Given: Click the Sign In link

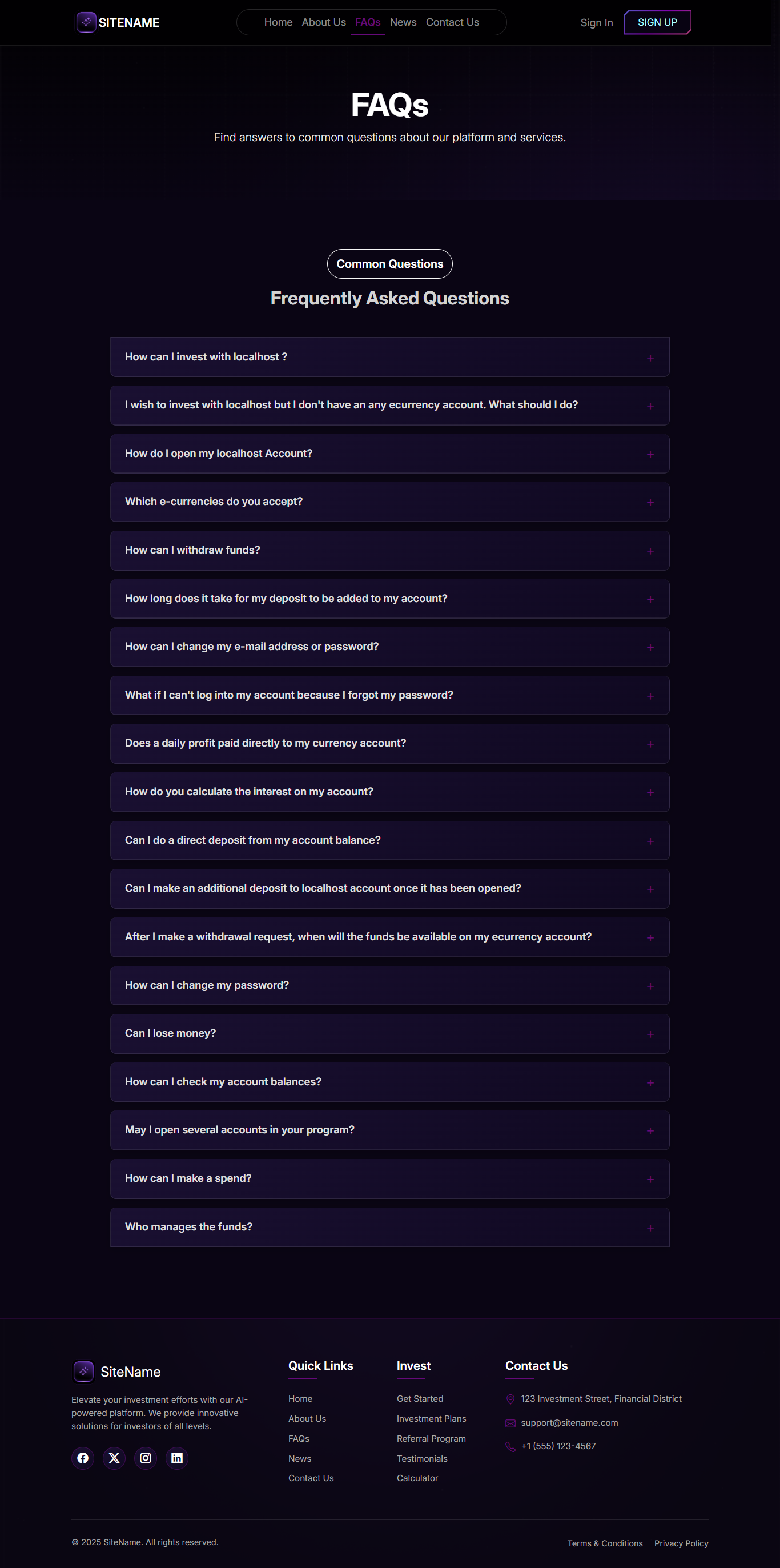Looking at the screenshot, I should [x=596, y=22].
